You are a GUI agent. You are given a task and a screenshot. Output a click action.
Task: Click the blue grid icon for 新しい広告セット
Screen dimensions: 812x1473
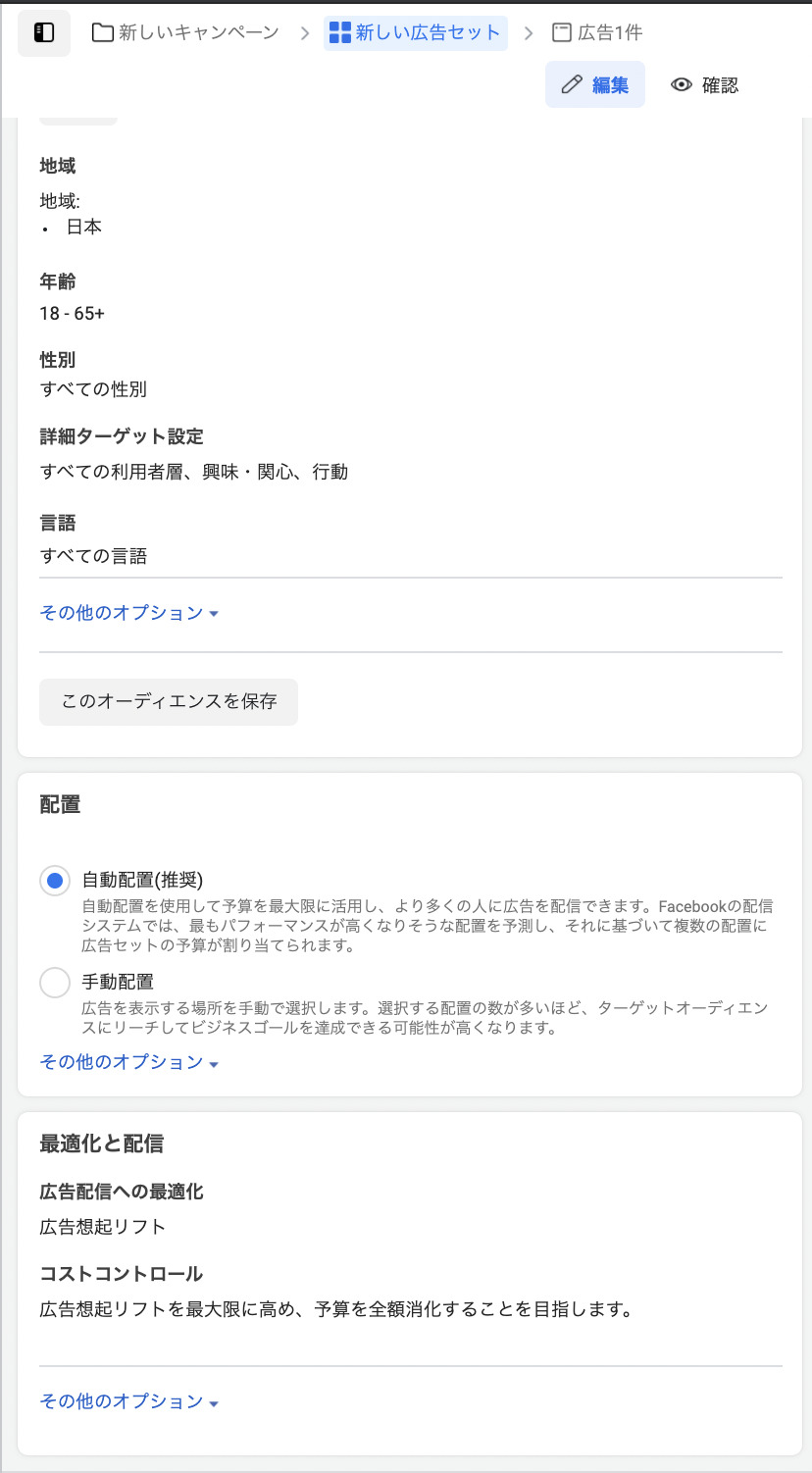[x=338, y=32]
